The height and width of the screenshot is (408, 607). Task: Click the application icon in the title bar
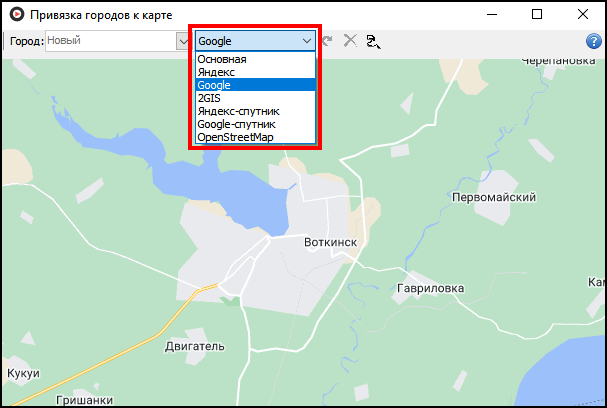tap(16, 14)
